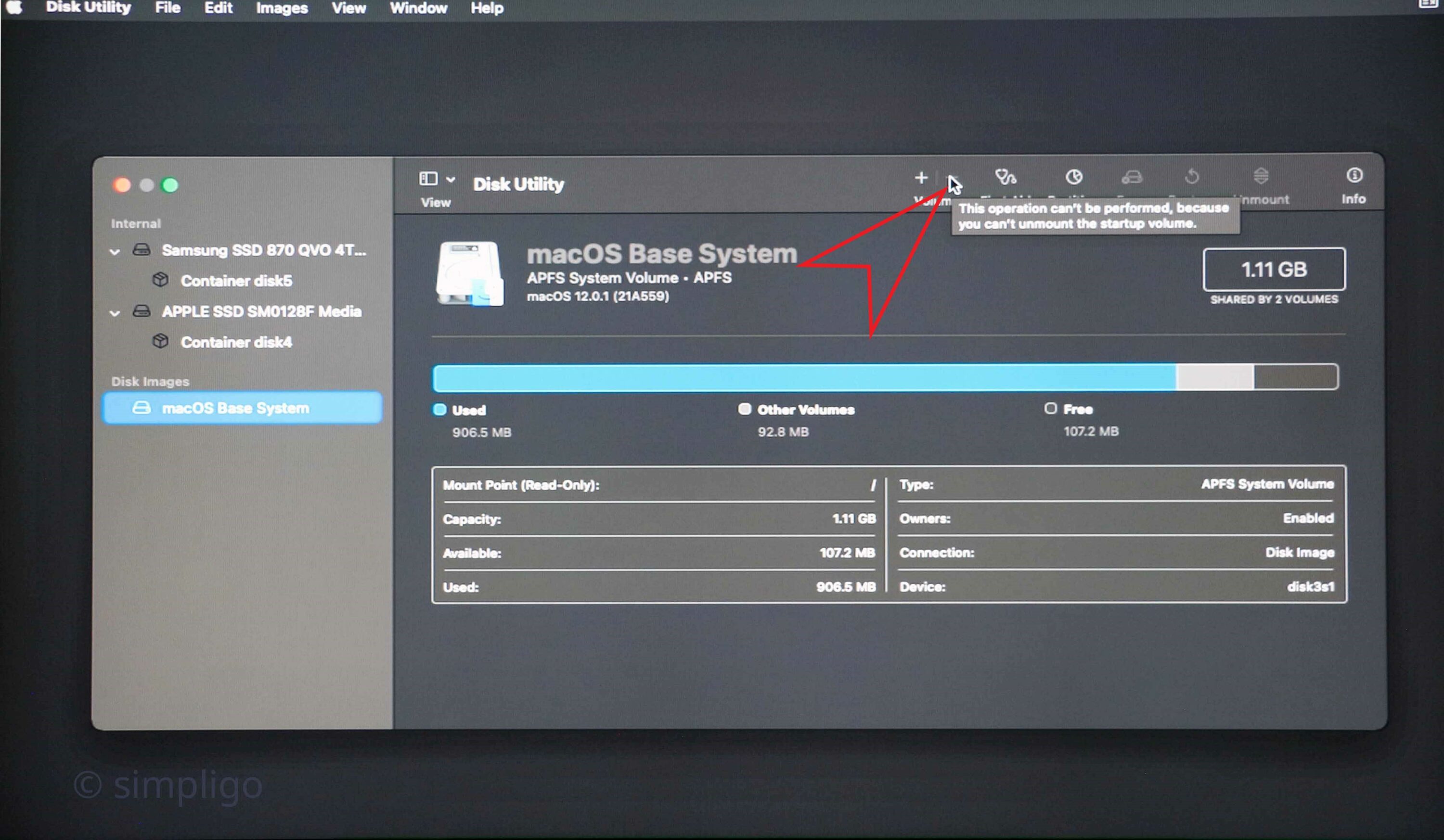Screen dimensions: 1444x840
Task: Expand the Samsung SSD 870 QVO 4T tree item
Action: pyautogui.click(x=115, y=250)
